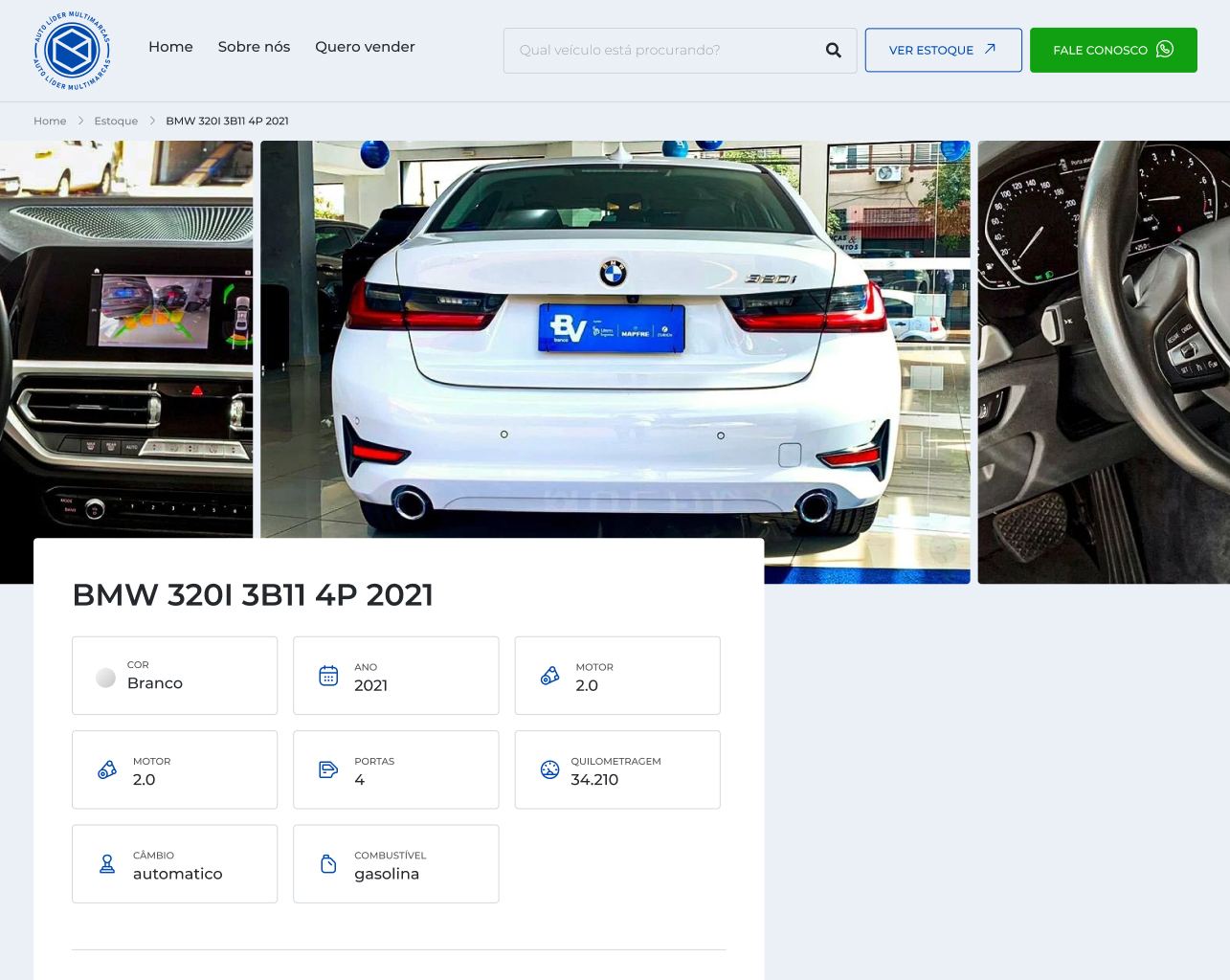Click the fuel canister icon beside Combustível
1230x980 pixels.
point(328,864)
